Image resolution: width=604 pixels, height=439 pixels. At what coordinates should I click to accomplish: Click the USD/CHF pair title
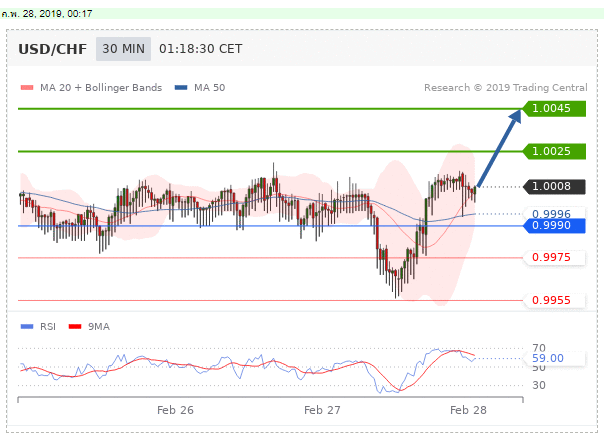click(x=53, y=49)
